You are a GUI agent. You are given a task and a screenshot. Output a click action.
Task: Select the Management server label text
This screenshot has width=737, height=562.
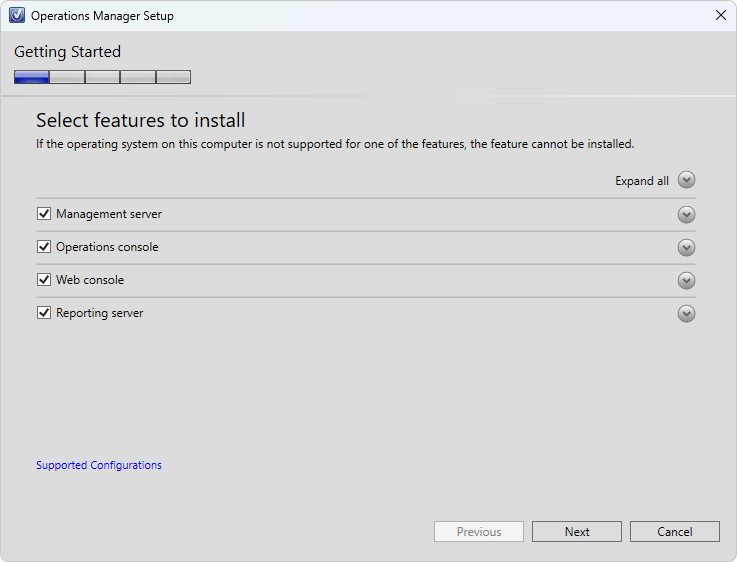pos(109,214)
